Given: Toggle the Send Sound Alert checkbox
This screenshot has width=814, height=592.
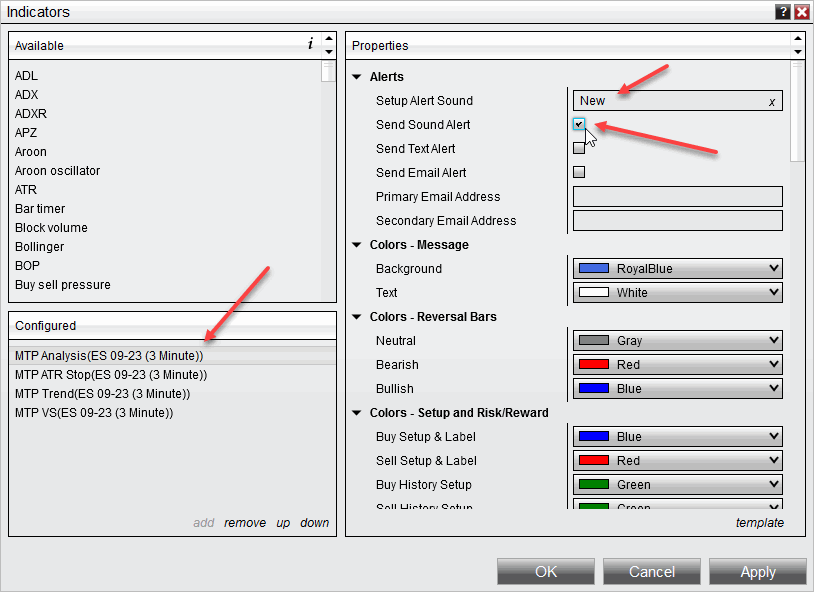Looking at the screenshot, I should [x=579, y=124].
